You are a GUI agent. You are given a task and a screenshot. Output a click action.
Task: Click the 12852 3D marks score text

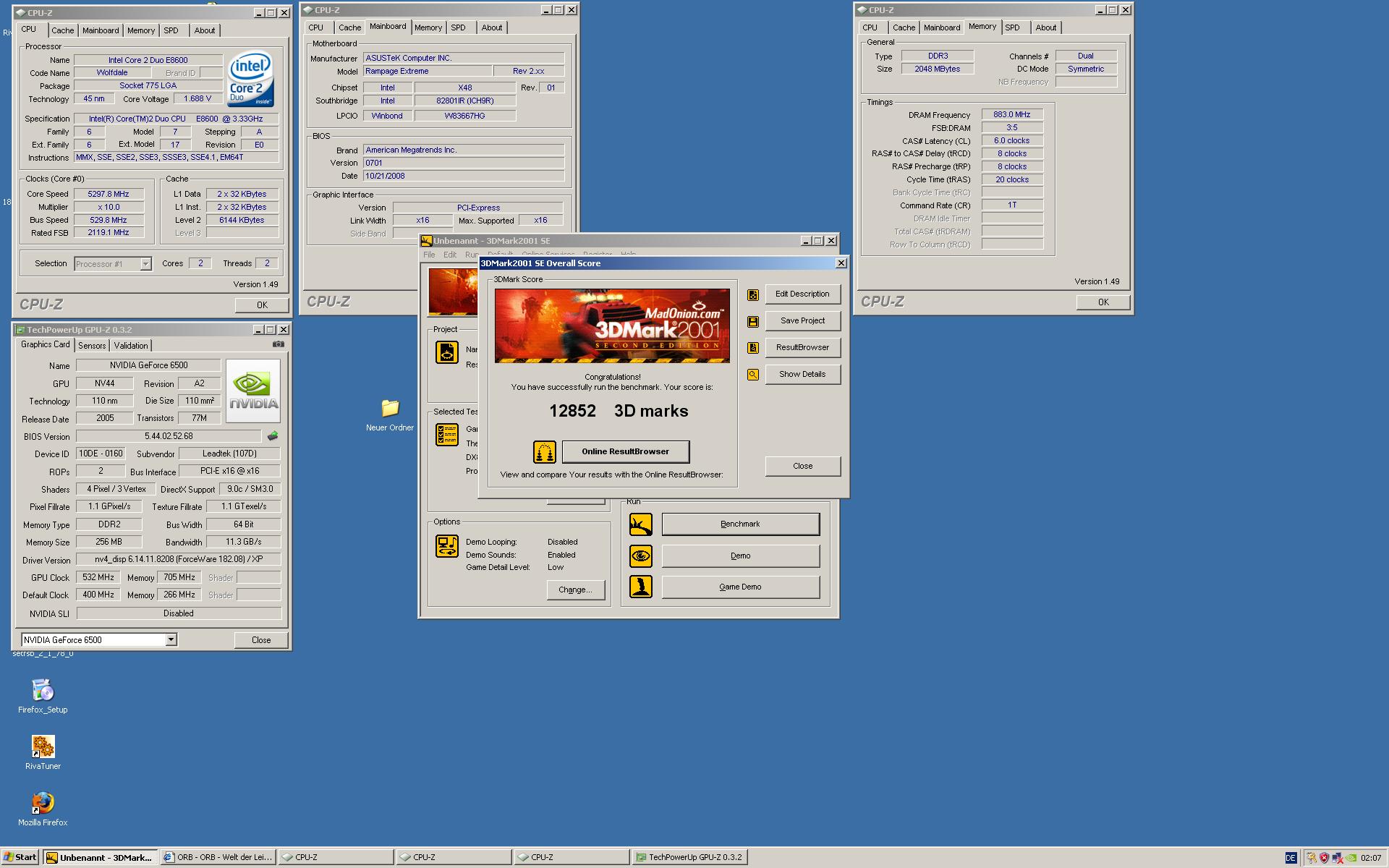(x=618, y=412)
